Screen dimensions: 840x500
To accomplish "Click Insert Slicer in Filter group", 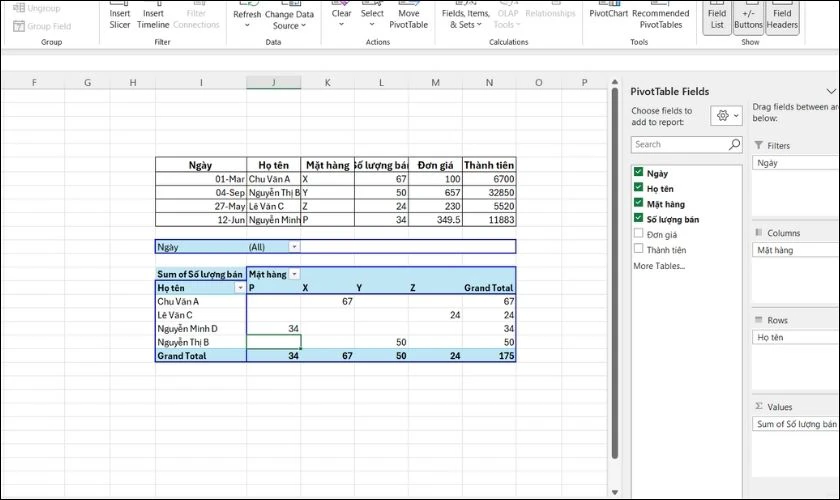I will click(x=119, y=16).
